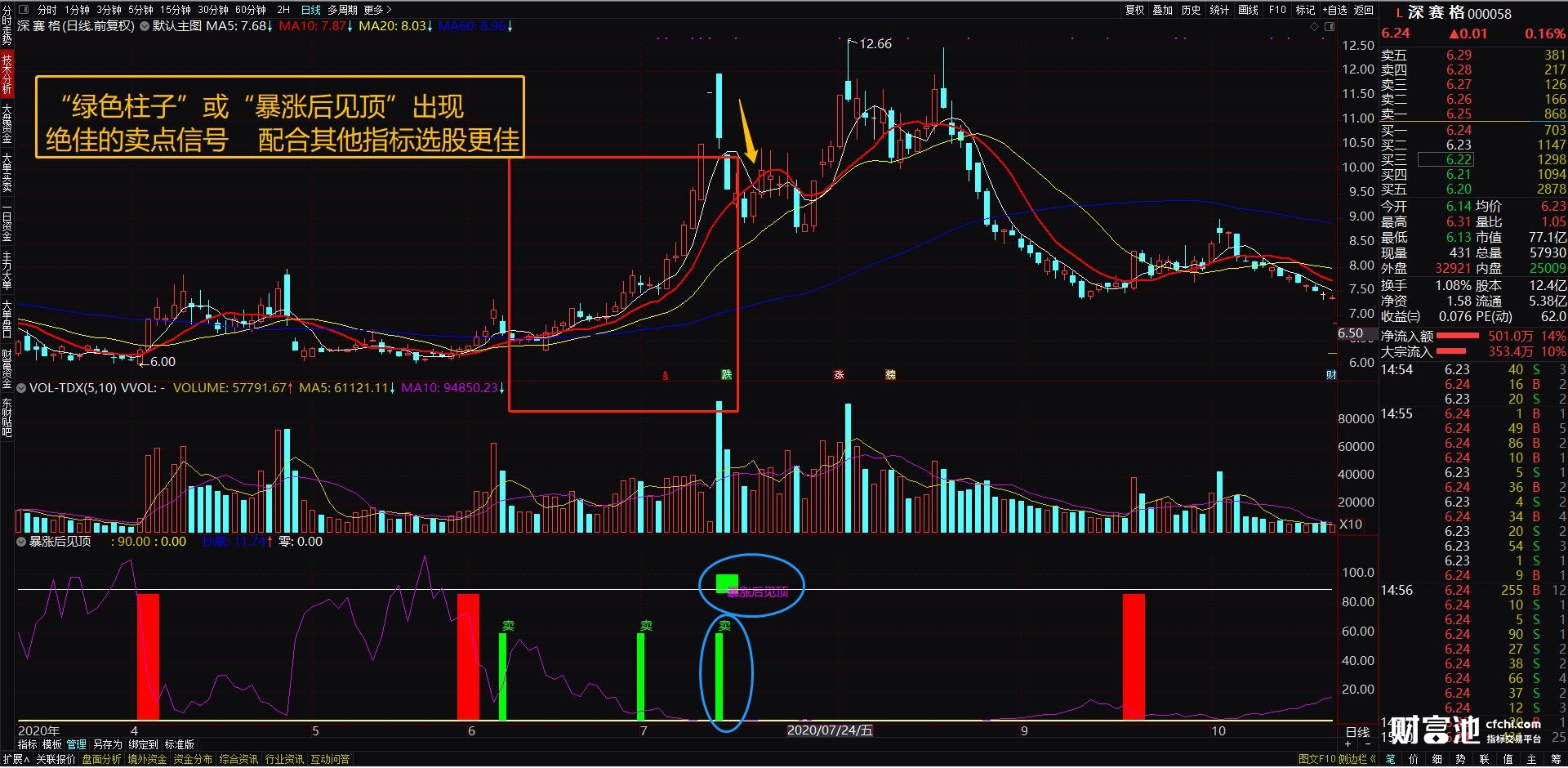The height and width of the screenshot is (768, 1568).
Task: Open the F10 company info
Action: coord(1277,10)
